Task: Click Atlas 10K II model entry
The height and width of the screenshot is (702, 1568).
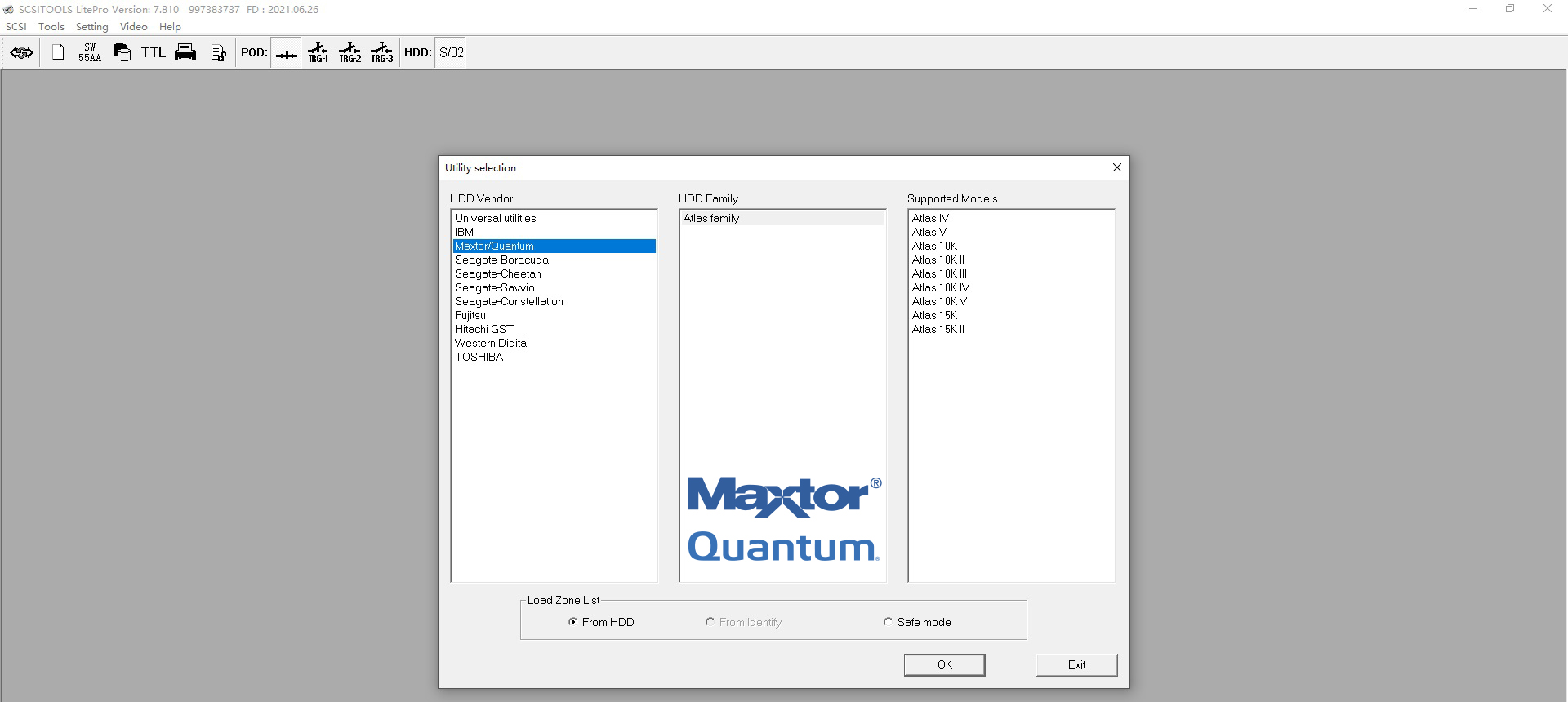Action: [x=1011, y=260]
